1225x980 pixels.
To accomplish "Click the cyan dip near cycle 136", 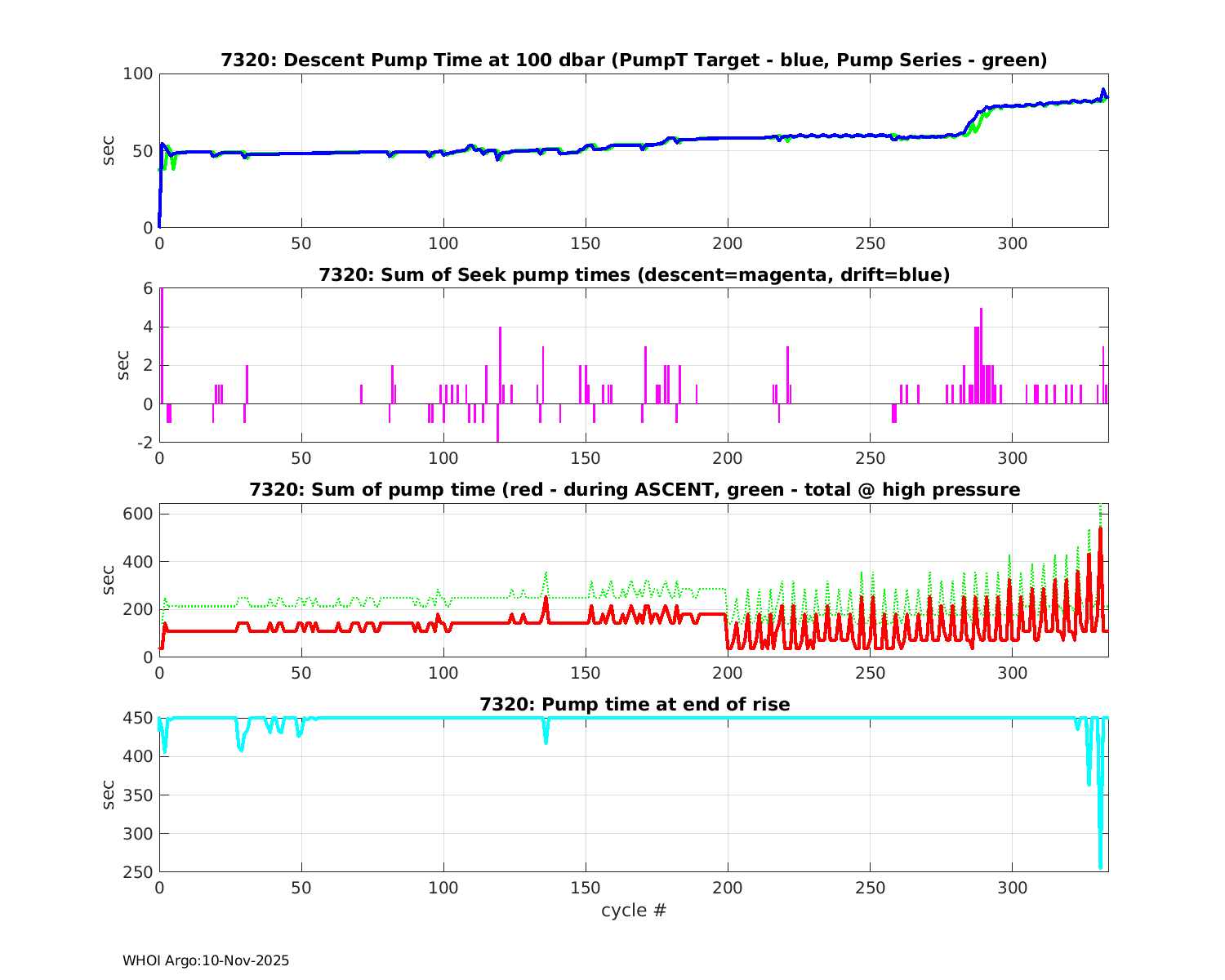I will pyautogui.click(x=546, y=739).
